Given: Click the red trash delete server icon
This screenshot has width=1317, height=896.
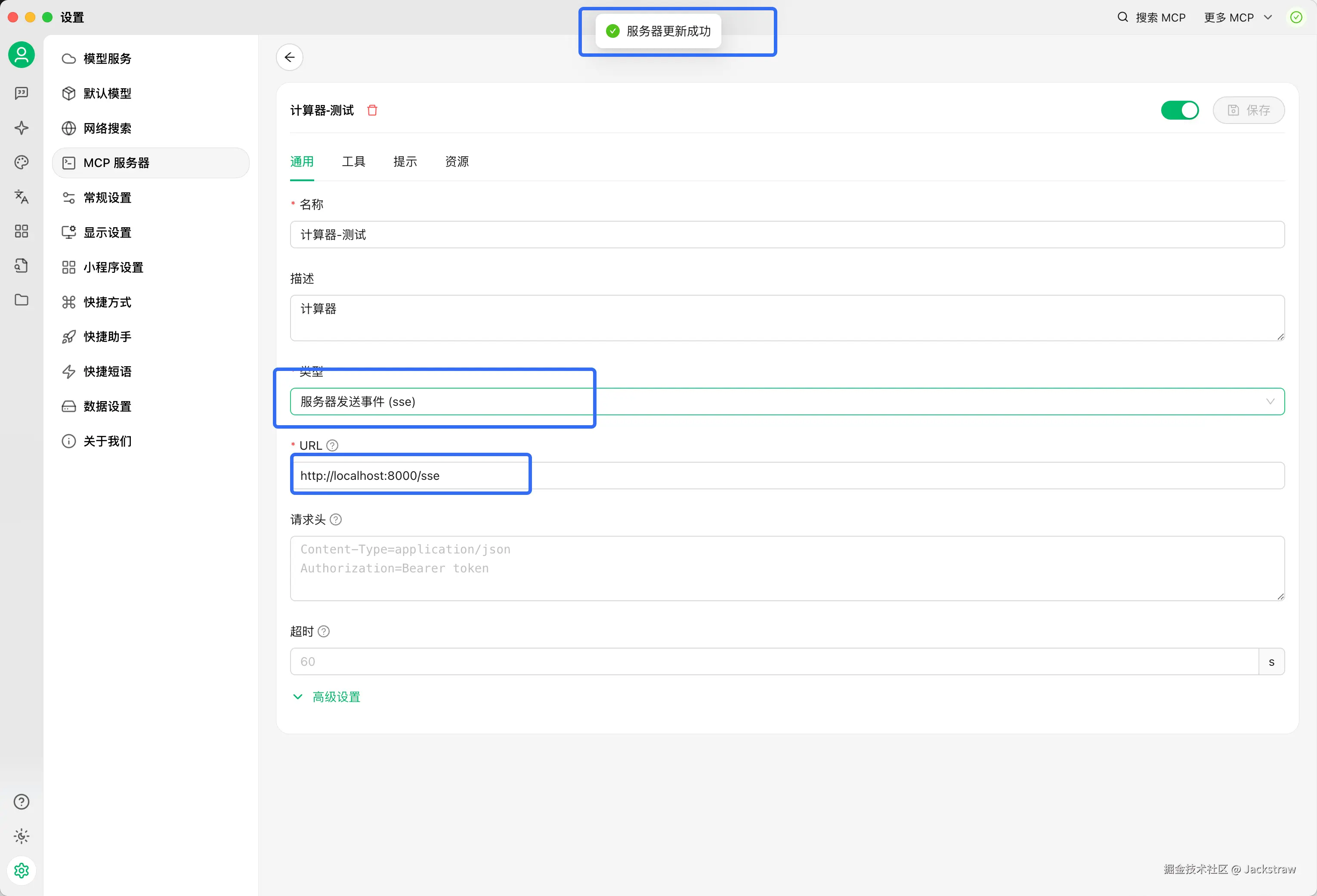Looking at the screenshot, I should 372,110.
